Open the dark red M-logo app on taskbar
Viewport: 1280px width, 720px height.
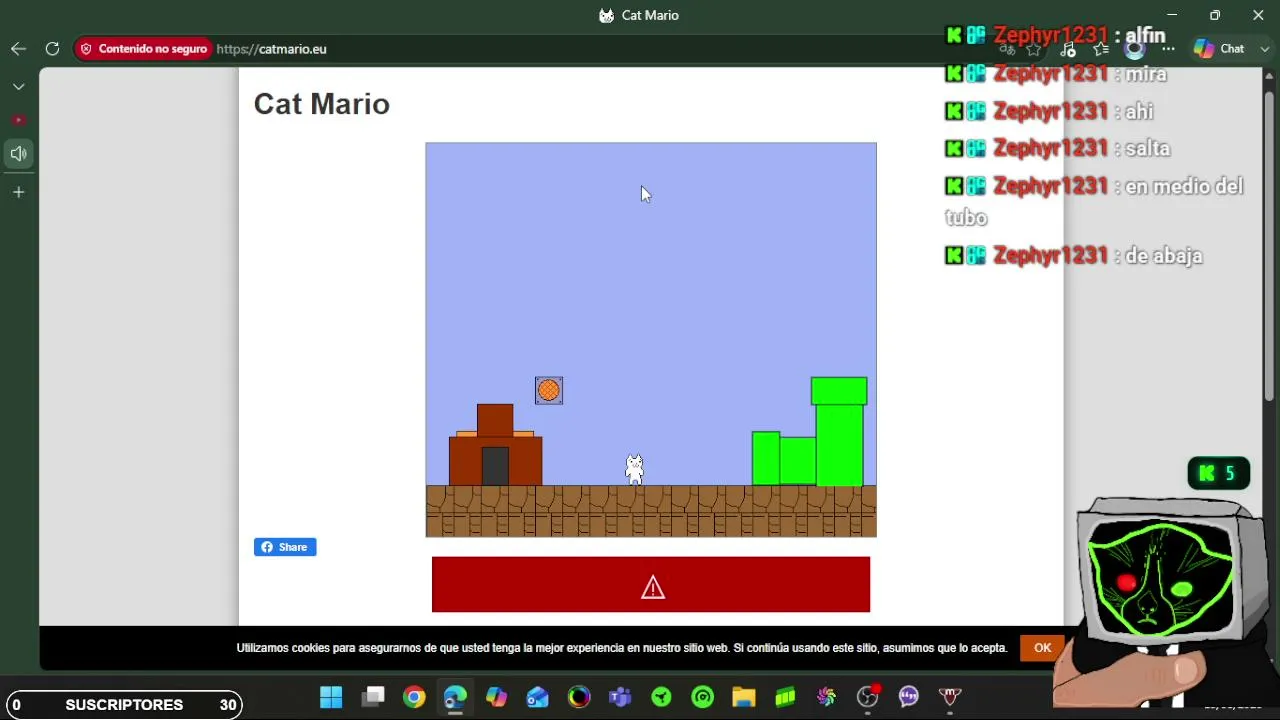point(950,697)
